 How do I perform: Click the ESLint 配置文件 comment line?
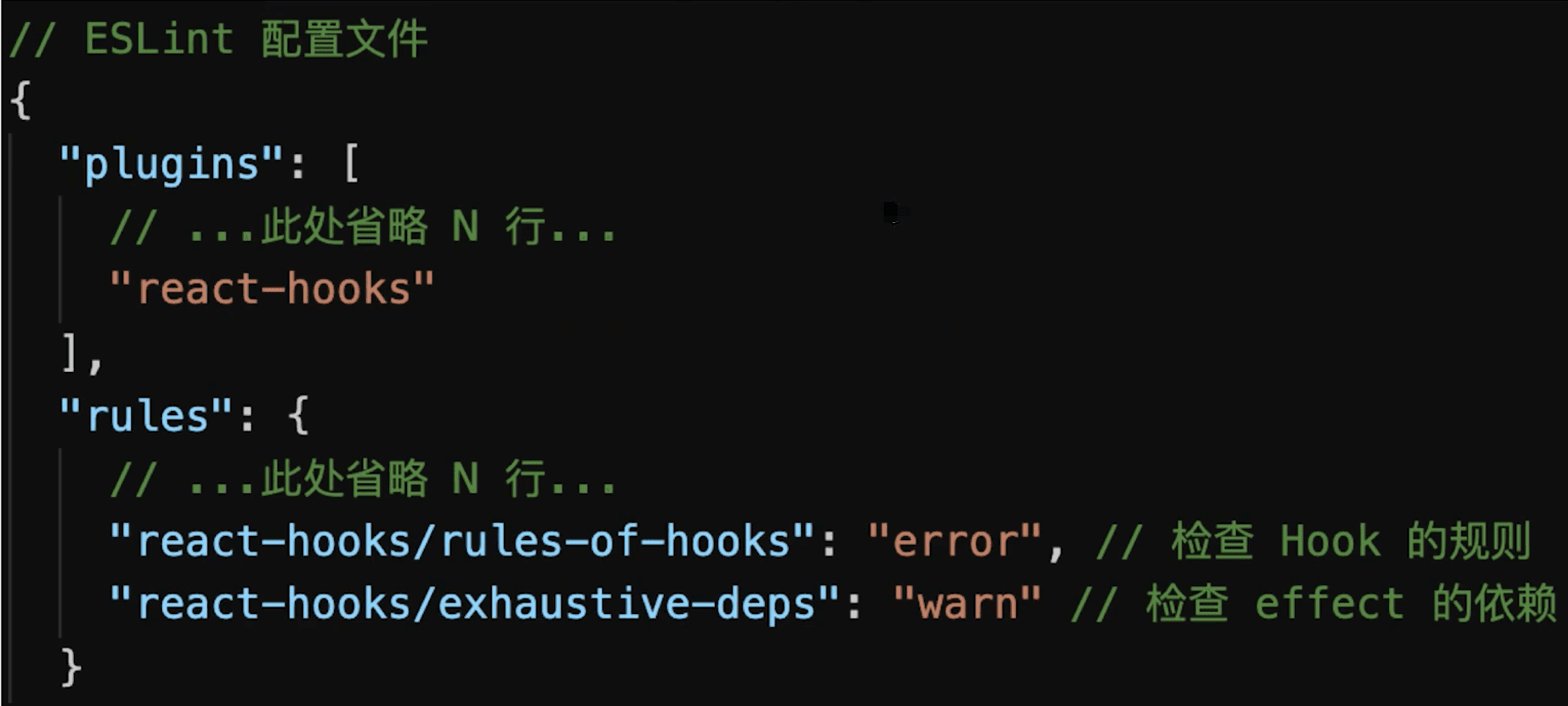(219, 39)
